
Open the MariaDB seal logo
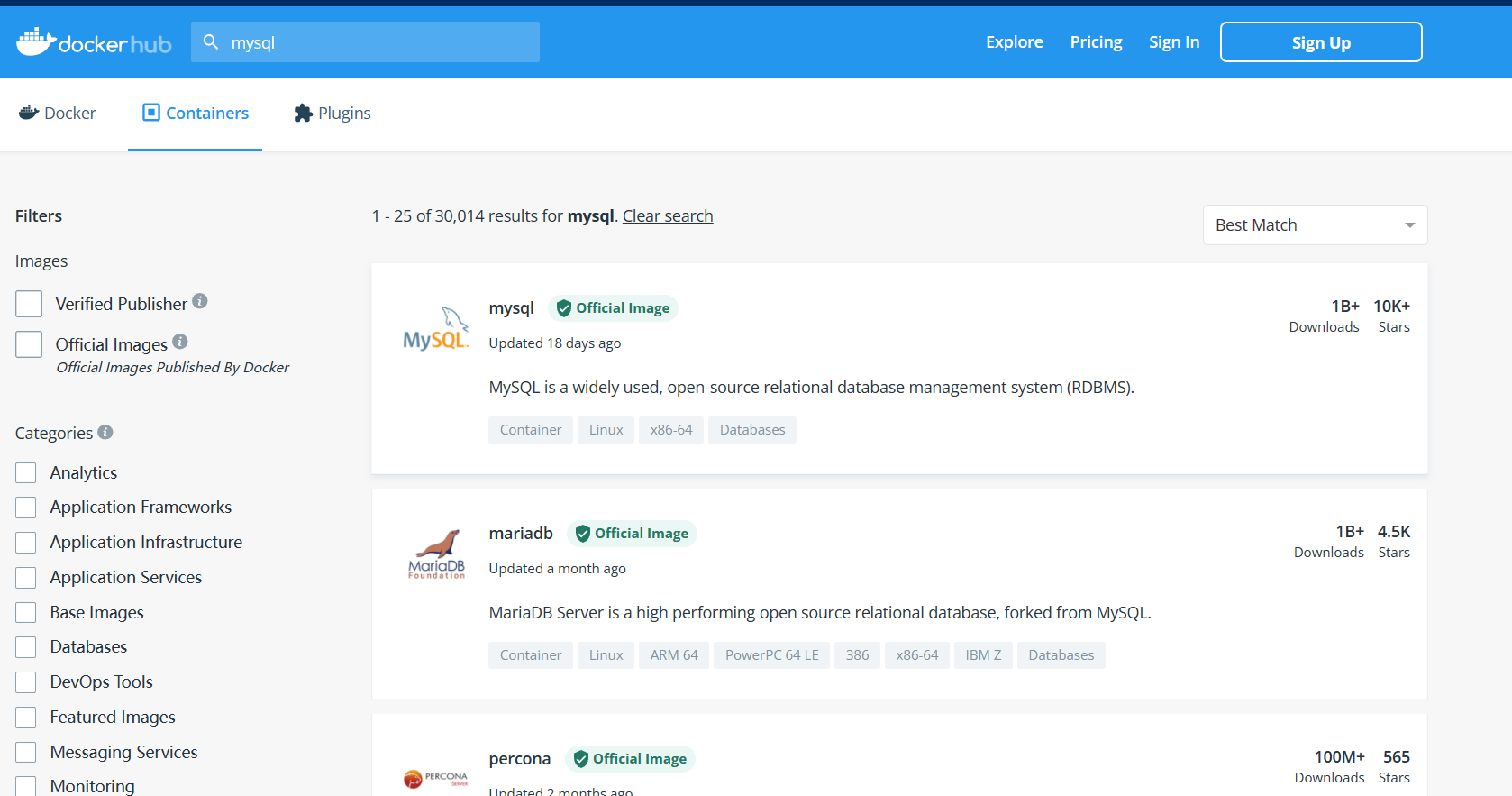click(437, 554)
